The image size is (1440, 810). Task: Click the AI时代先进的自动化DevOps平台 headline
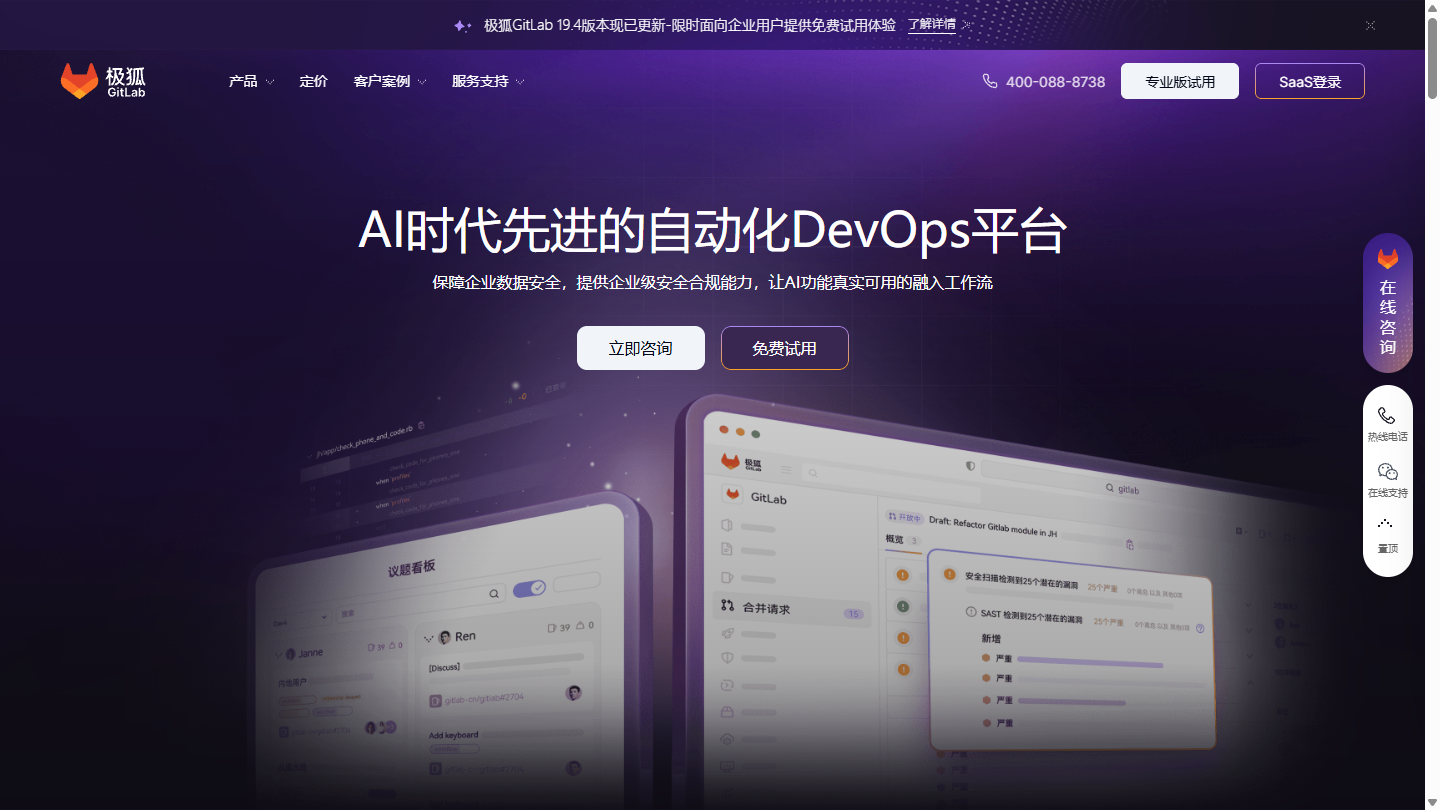712,231
